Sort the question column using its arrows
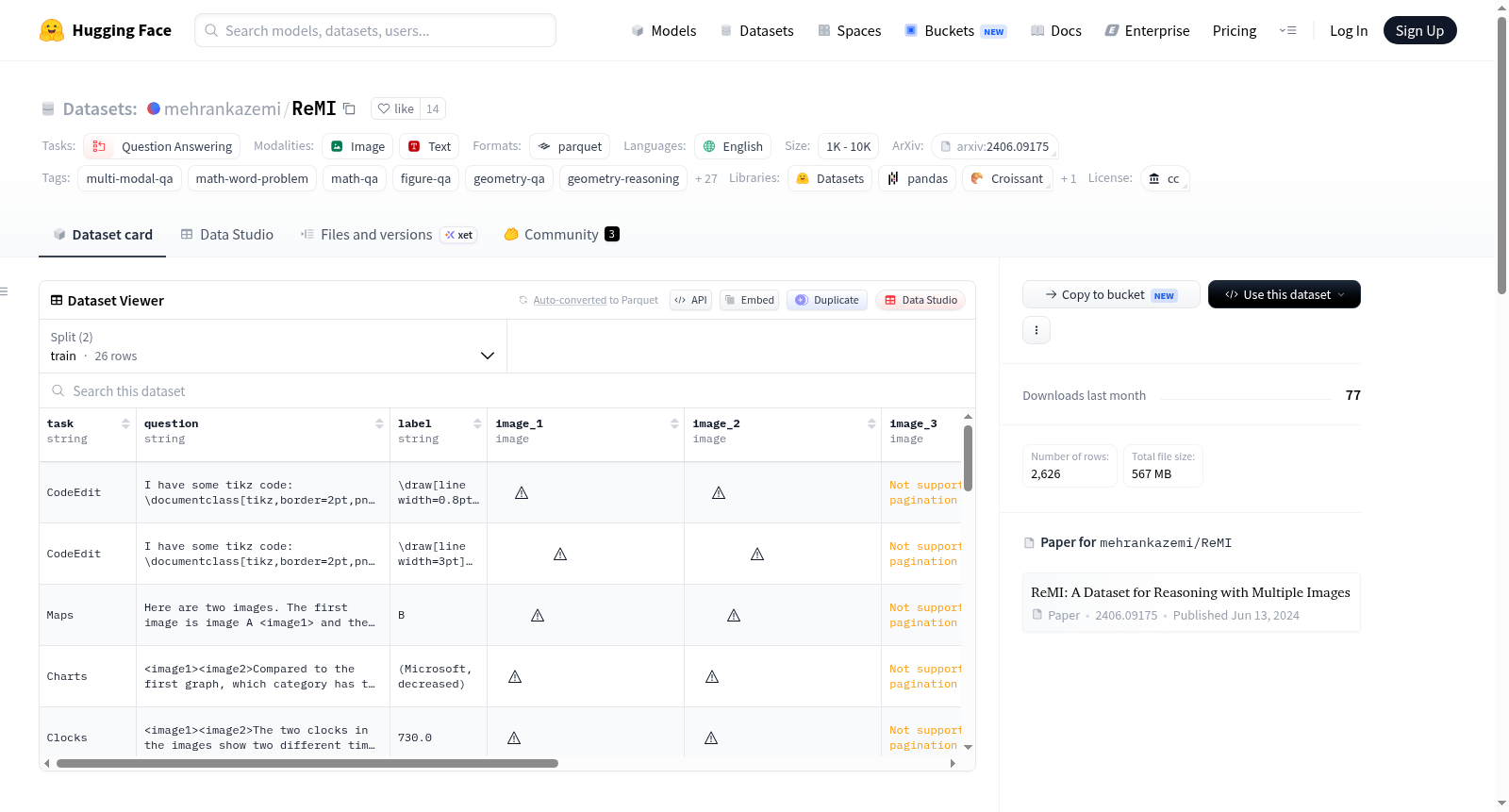Viewport: 1509px width, 812px height. click(x=379, y=424)
